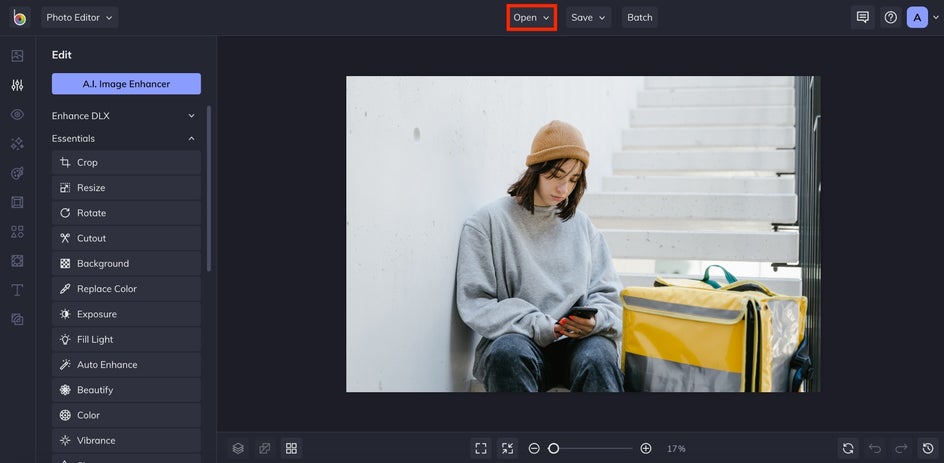Screen dimensions: 944x463
Task: Open the help question mark icon
Action: [x=891, y=17]
